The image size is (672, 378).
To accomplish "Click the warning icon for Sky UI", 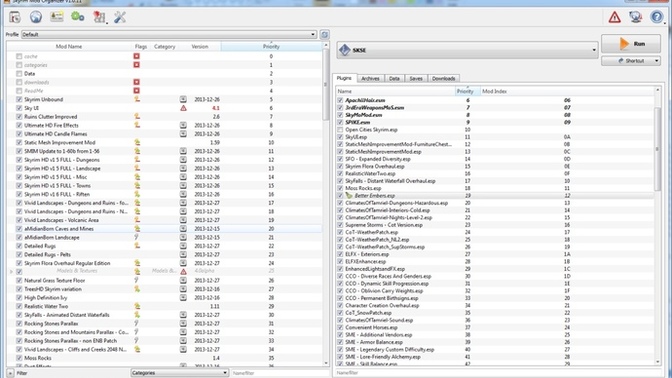I will pos(183,108).
